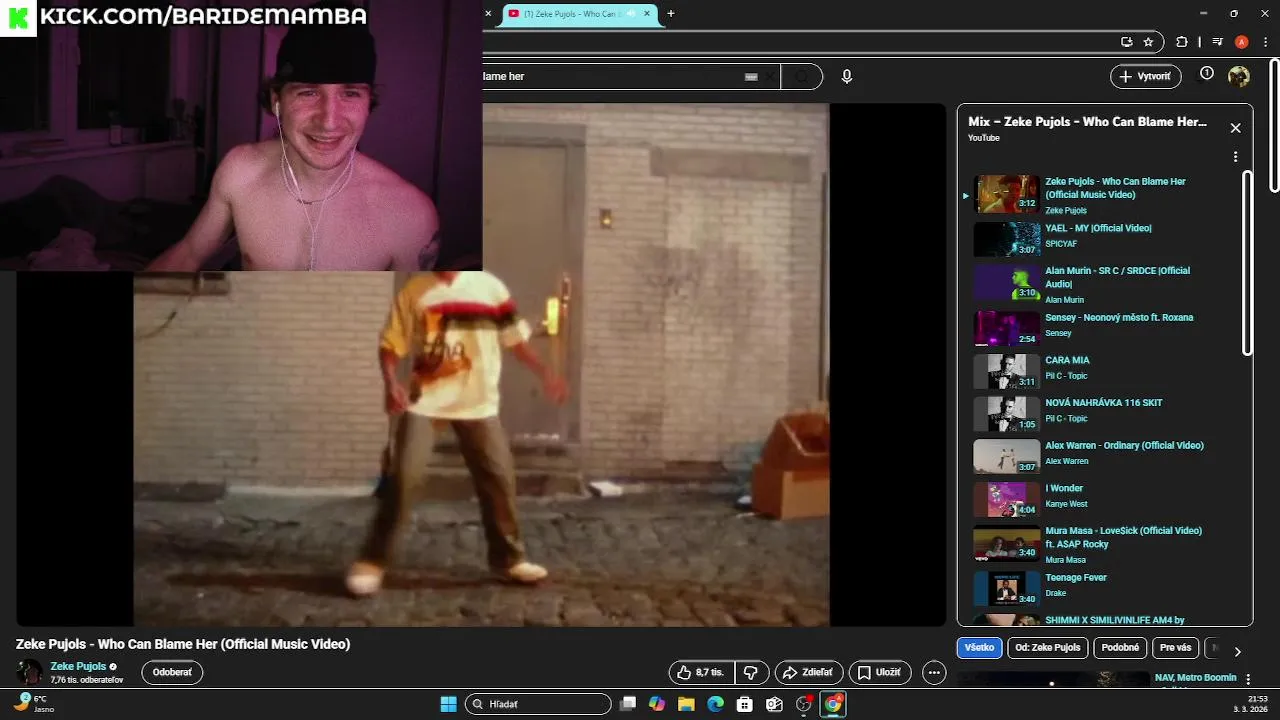The width and height of the screenshot is (1280, 720).
Task: Click the video title Who Can Blame Her
Action: tap(183, 644)
